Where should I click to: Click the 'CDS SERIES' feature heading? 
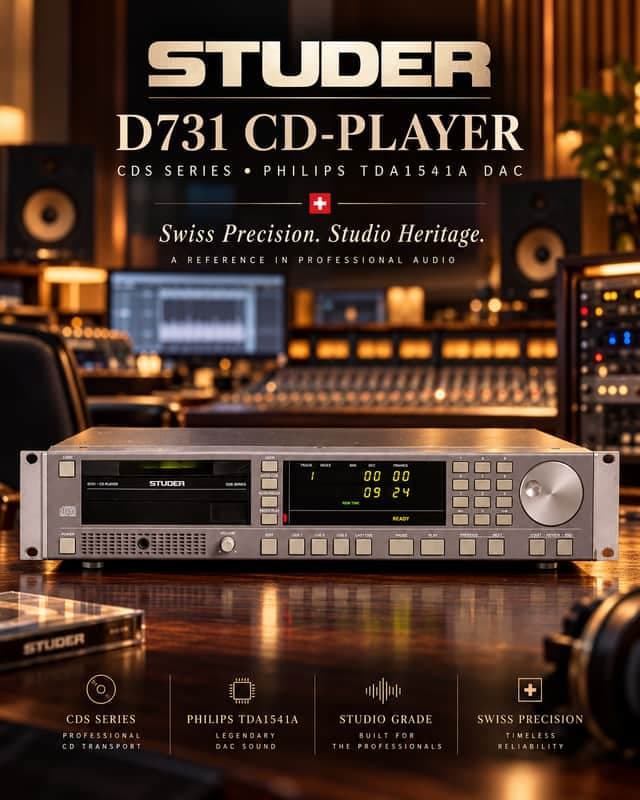(101, 719)
